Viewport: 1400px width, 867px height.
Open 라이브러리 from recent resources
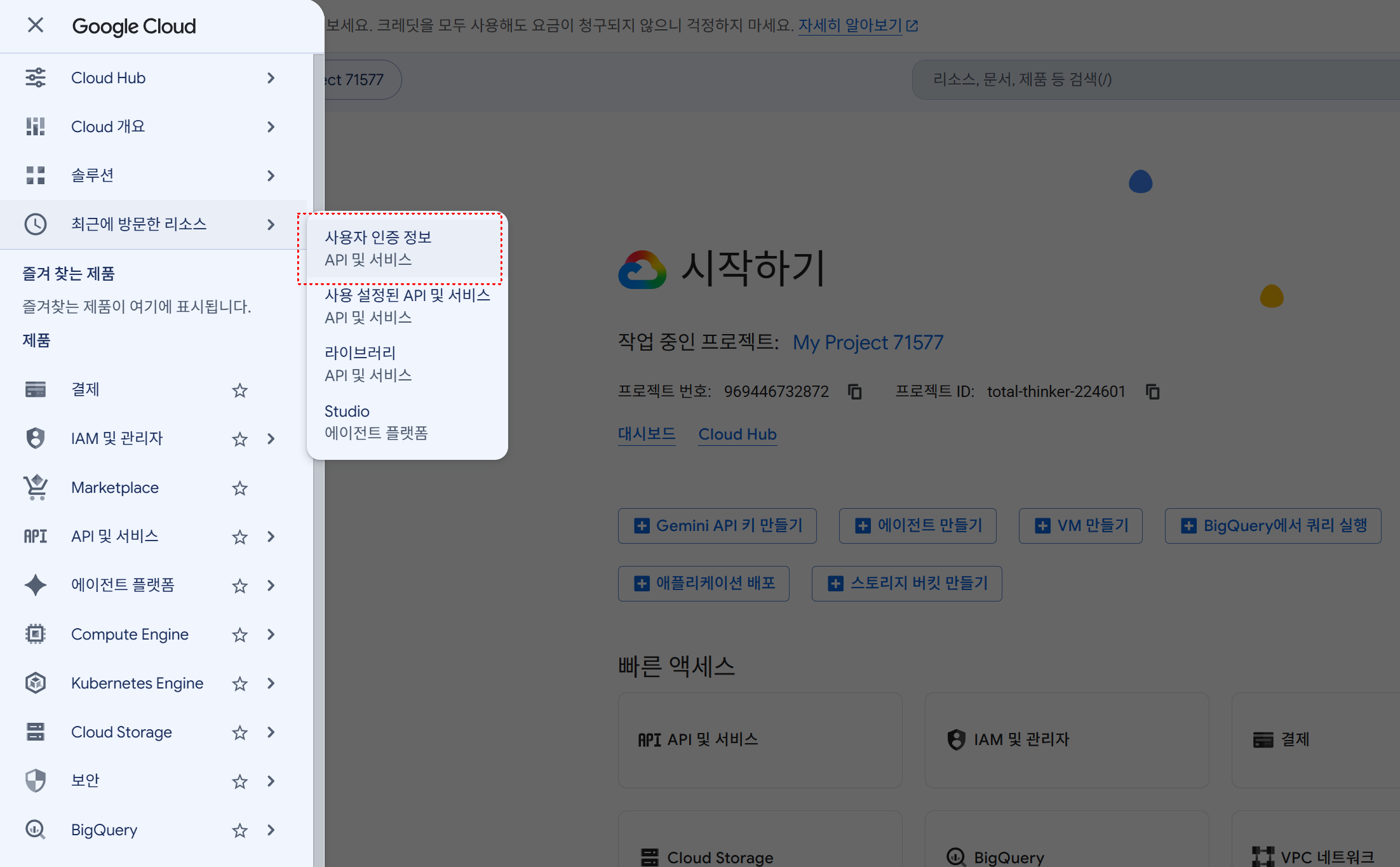point(407,364)
